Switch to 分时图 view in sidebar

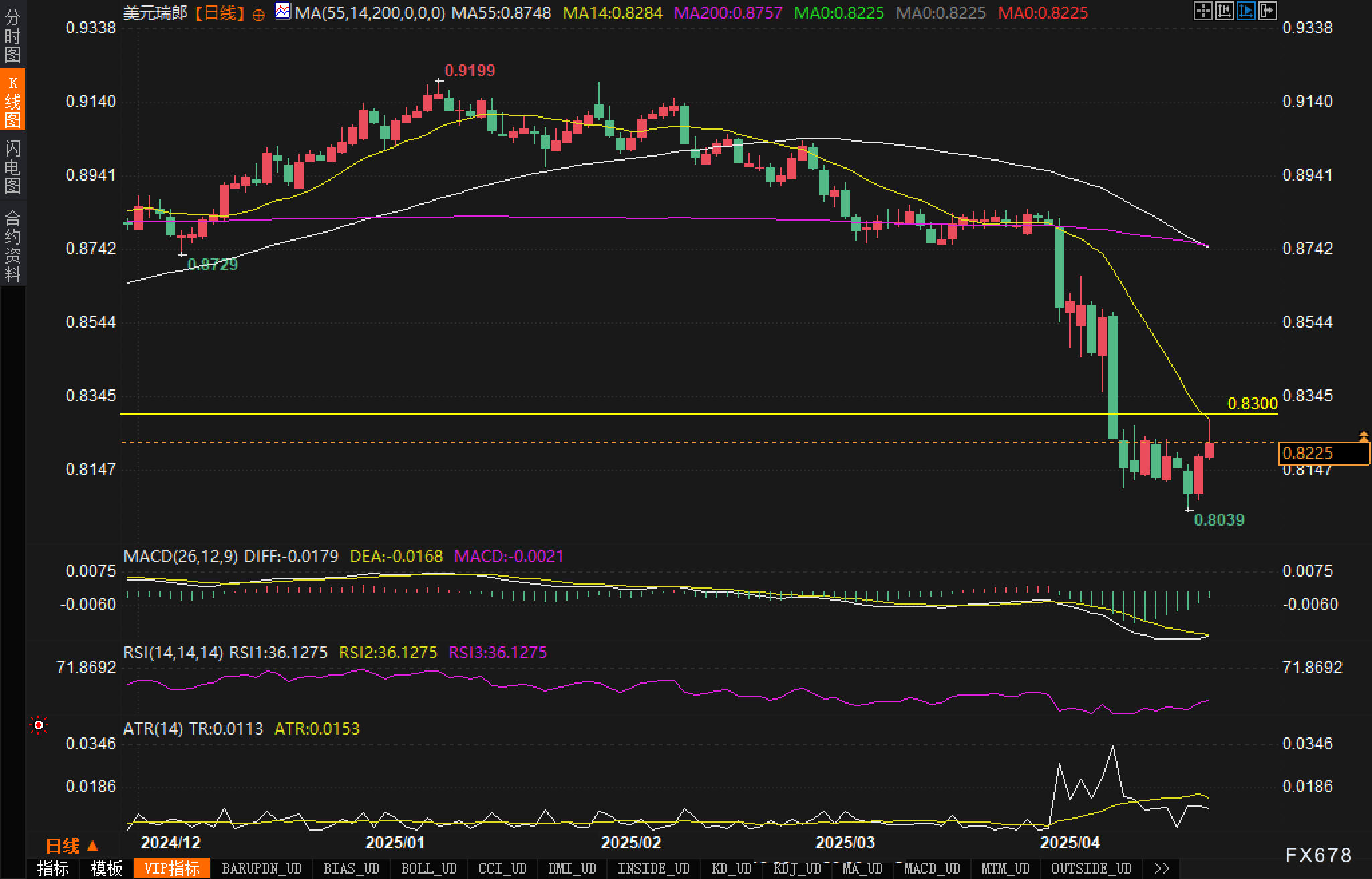click(13, 36)
